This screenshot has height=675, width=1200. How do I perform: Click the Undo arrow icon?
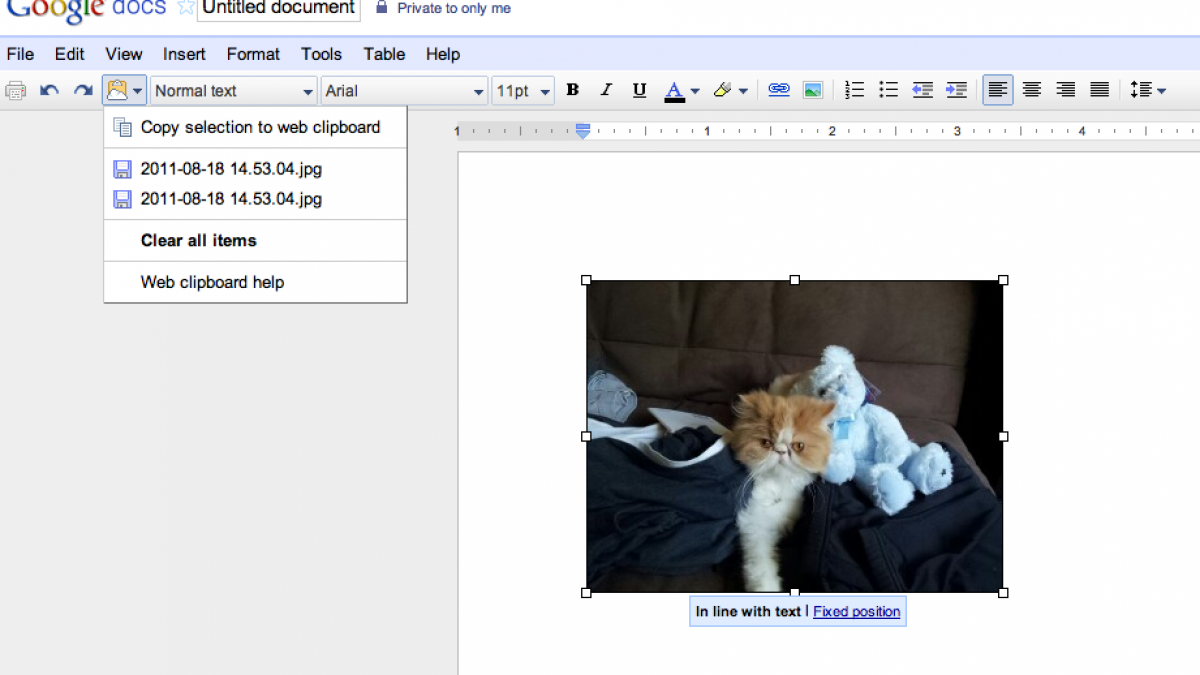(x=49, y=91)
